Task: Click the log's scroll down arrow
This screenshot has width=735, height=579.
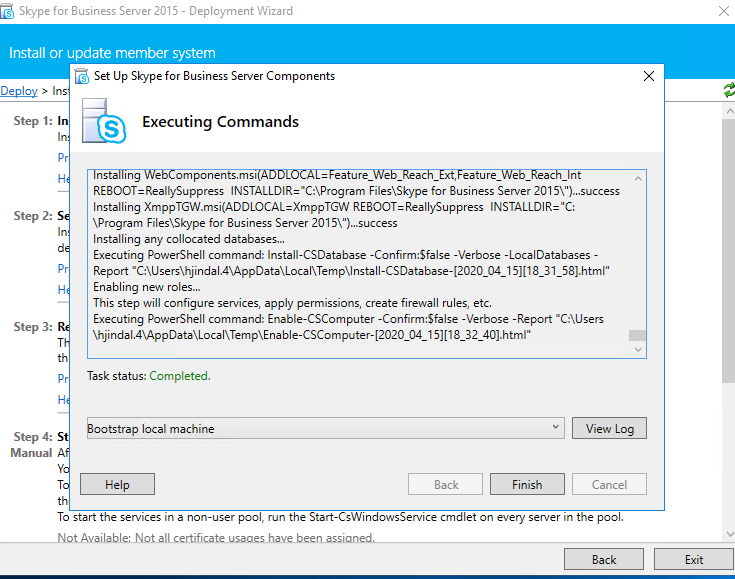Action: 637,349
